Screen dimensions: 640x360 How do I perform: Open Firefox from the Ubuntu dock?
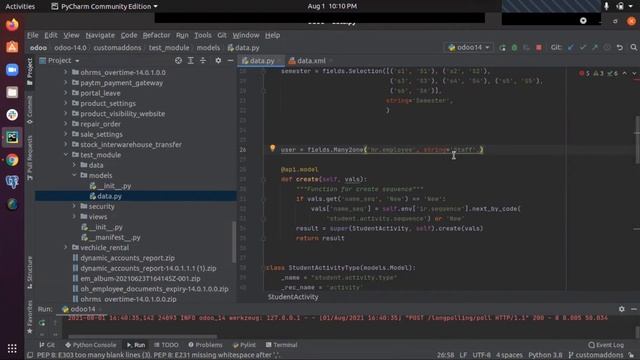tap(12, 25)
